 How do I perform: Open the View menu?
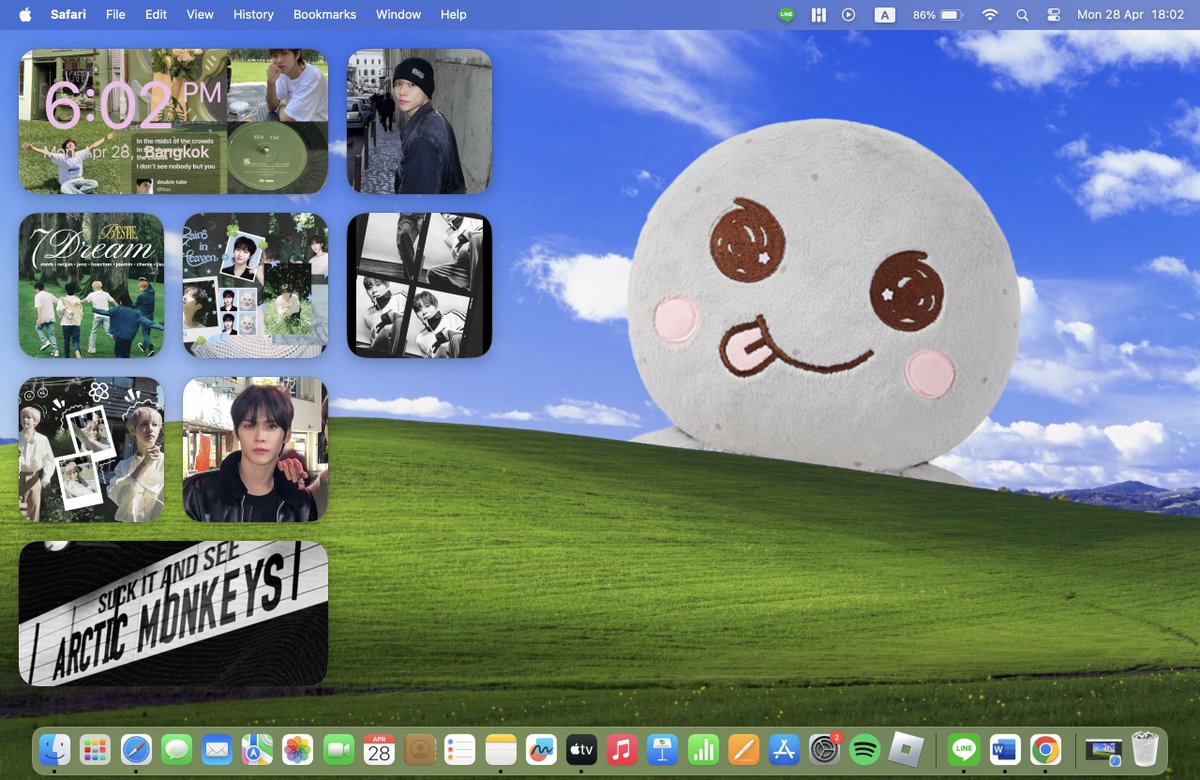tap(200, 15)
